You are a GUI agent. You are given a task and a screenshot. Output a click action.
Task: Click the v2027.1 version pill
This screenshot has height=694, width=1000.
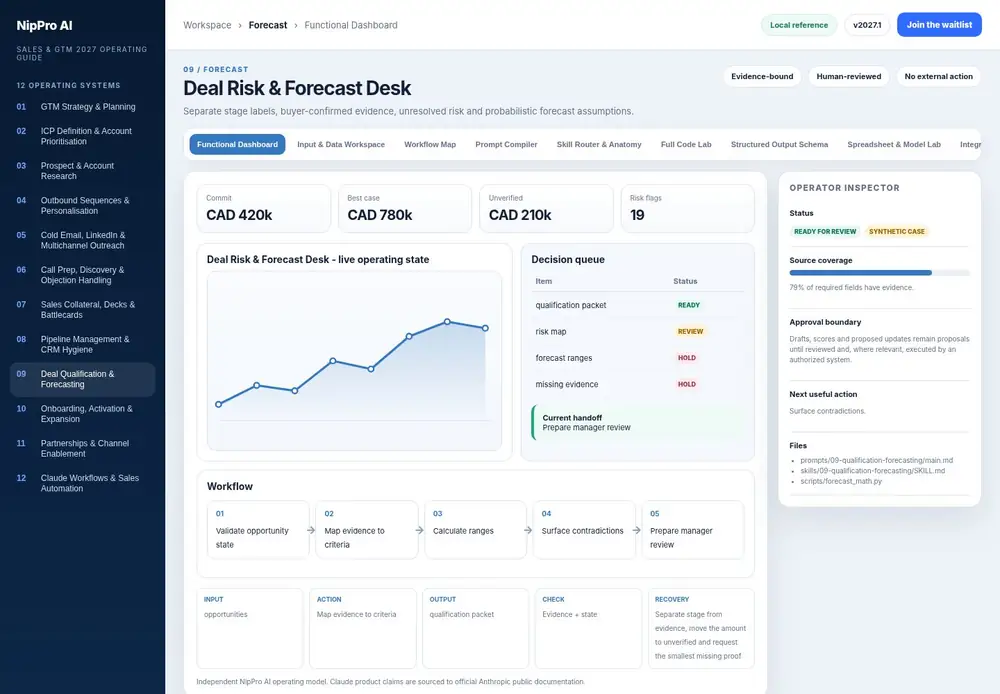[x=867, y=25]
